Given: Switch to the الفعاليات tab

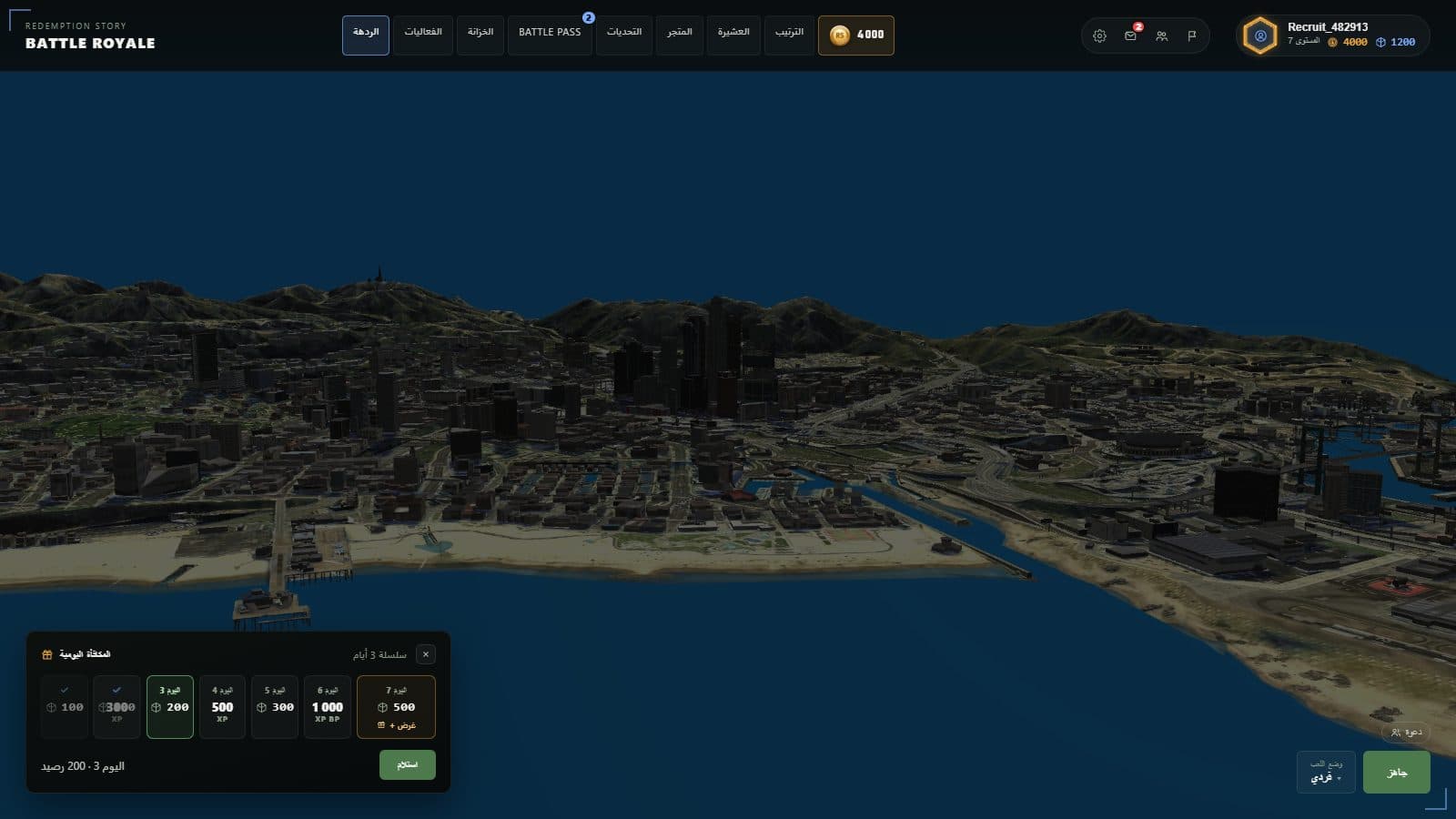Looking at the screenshot, I should [x=423, y=35].
